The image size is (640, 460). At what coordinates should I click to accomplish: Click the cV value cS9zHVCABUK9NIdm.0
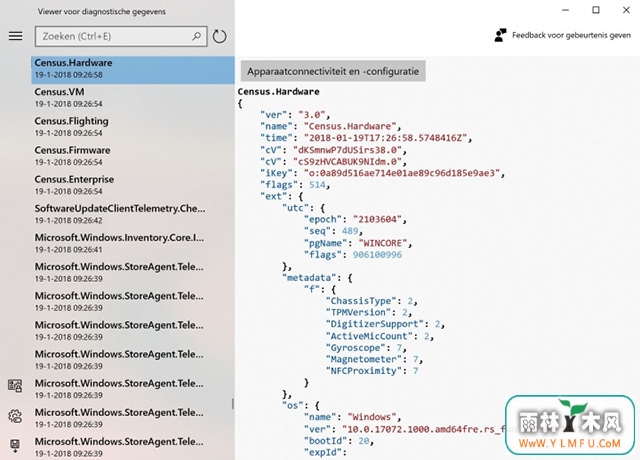(x=347, y=161)
